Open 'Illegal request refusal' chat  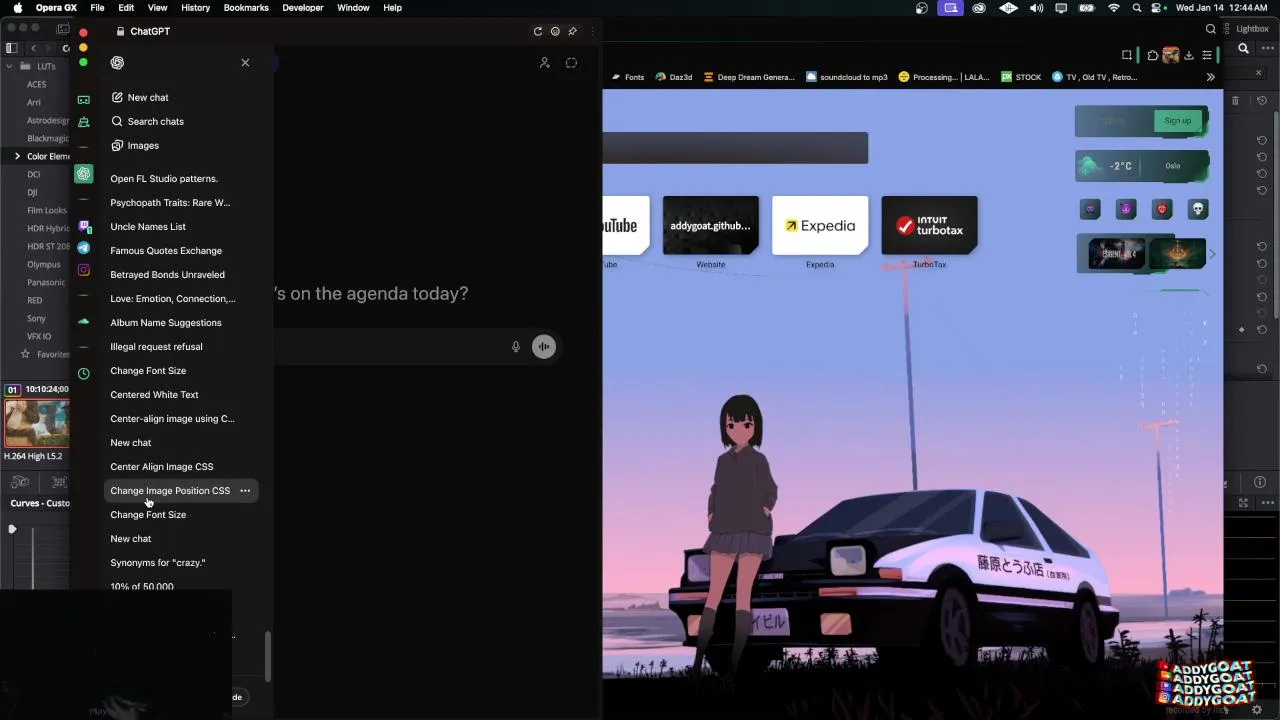[156, 347]
